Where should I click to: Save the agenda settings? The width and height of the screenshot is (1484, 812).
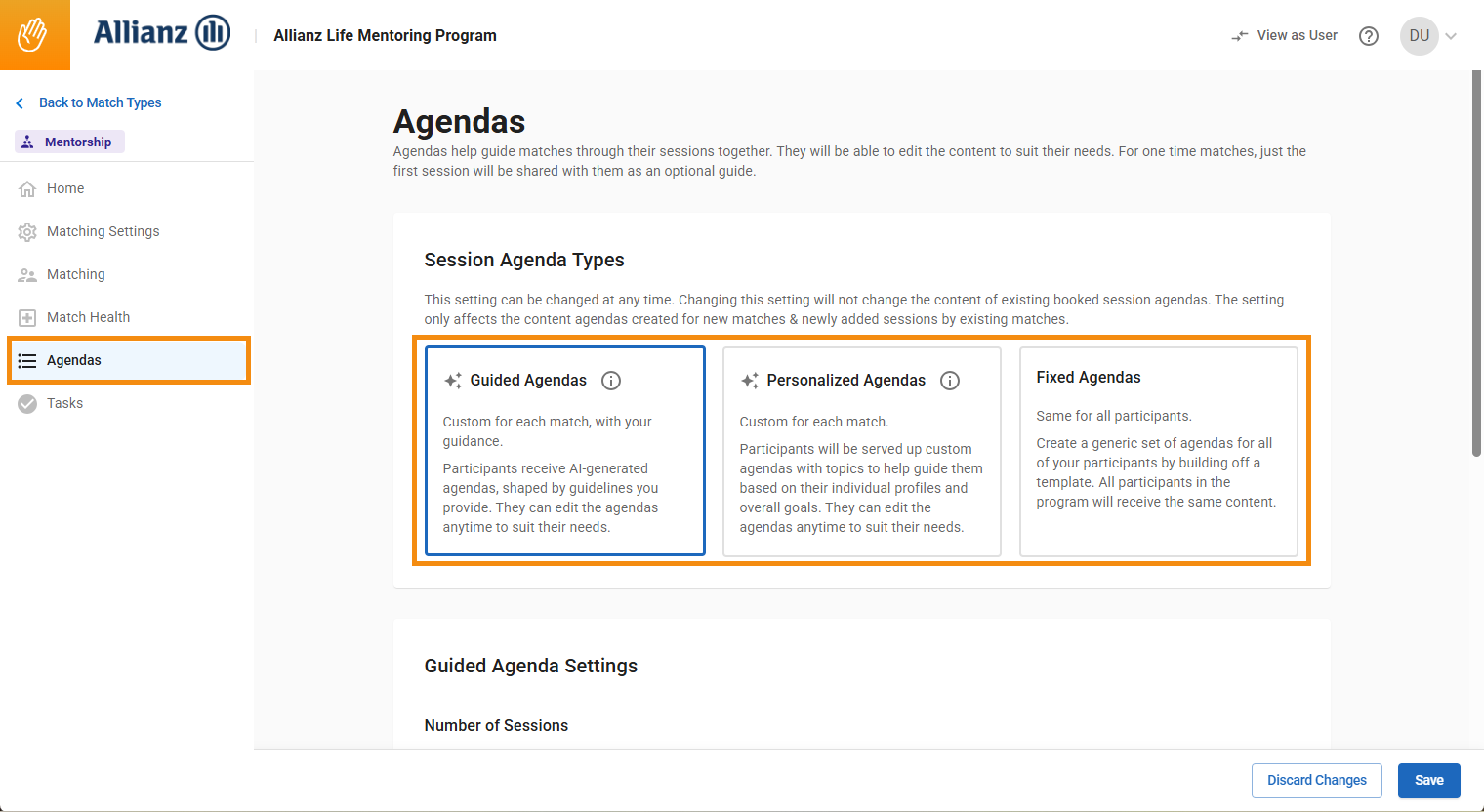pyautogui.click(x=1428, y=780)
